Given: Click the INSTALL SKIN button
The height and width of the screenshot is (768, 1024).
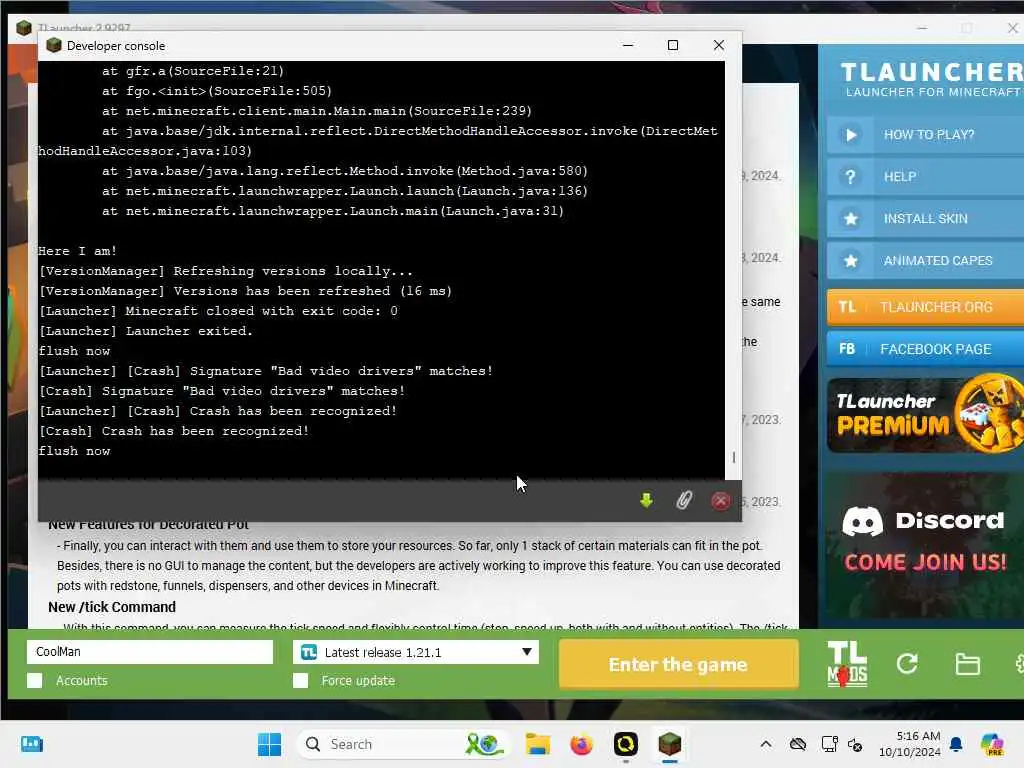Looking at the screenshot, I should click(x=925, y=219).
